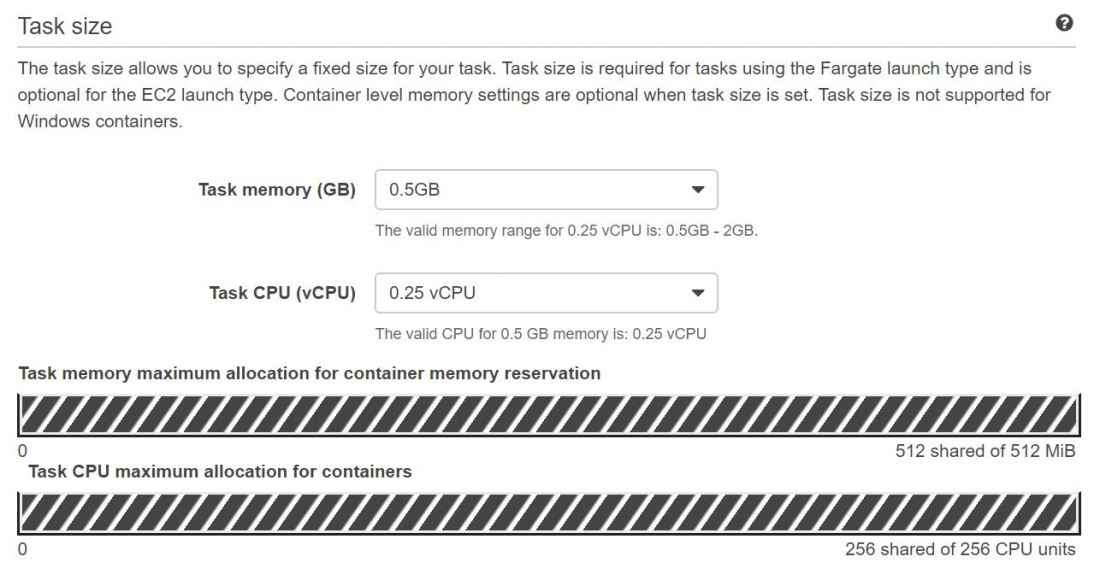
Task: Click the arrow on the 0.25 vCPU dropdown
Action: [x=698, y=293]
